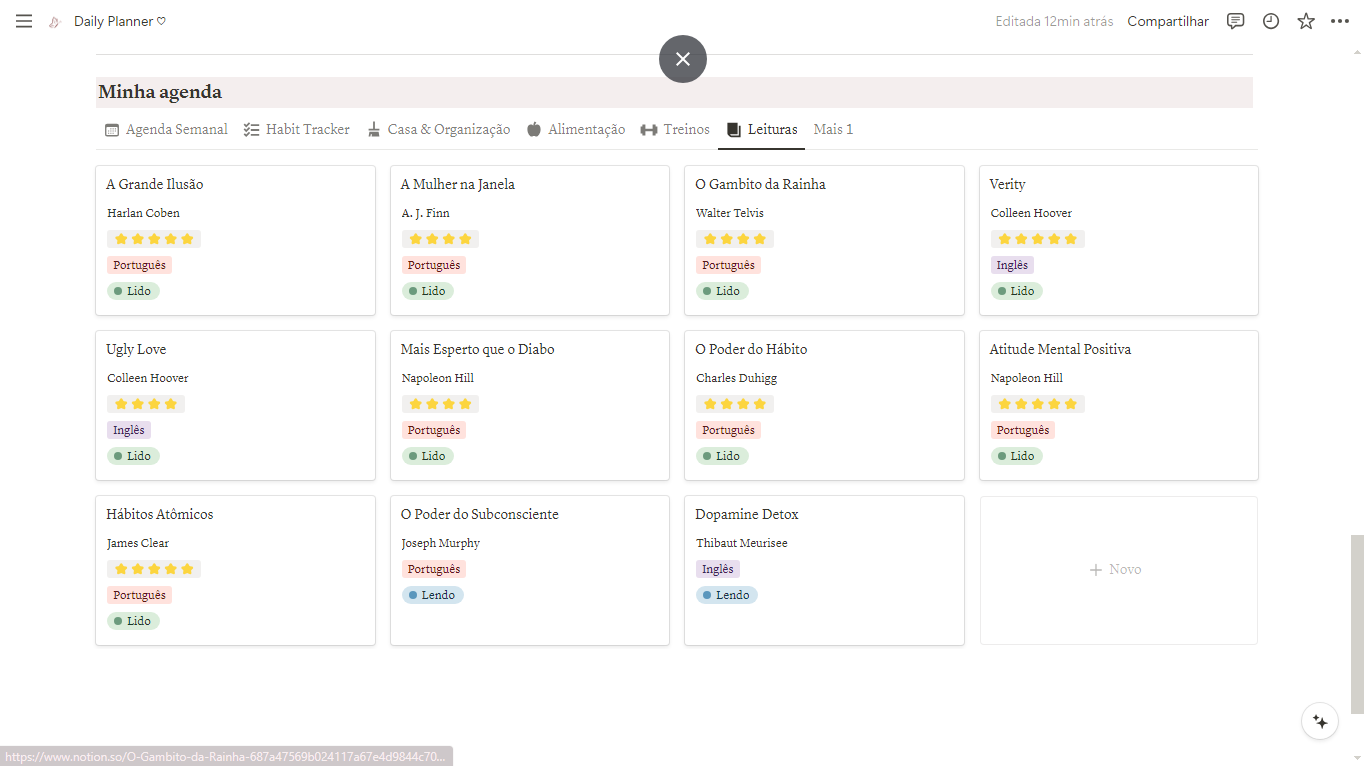Switch to the Habit Tracker tab
The height and width of the screenshot is (766, 1365).
297,130
